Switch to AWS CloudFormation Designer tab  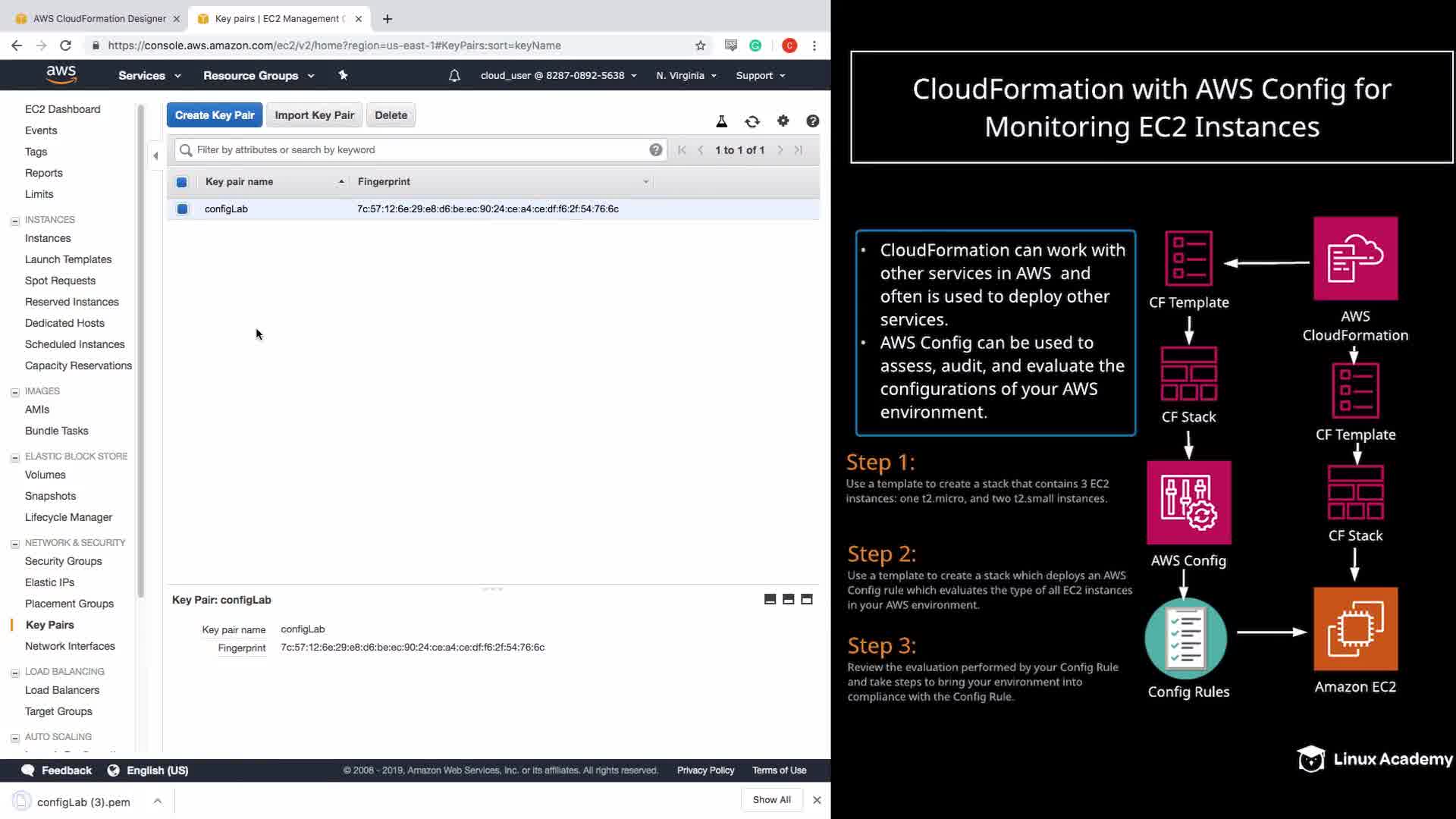pyautogui.click(x=99, y=18)
